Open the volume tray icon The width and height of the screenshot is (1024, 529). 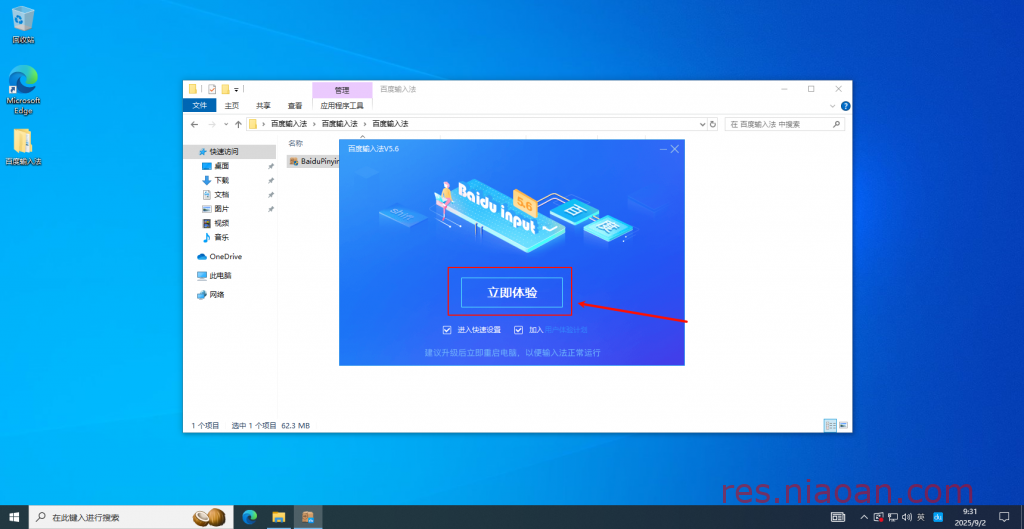pyautogui.click(x=906, y=517)
